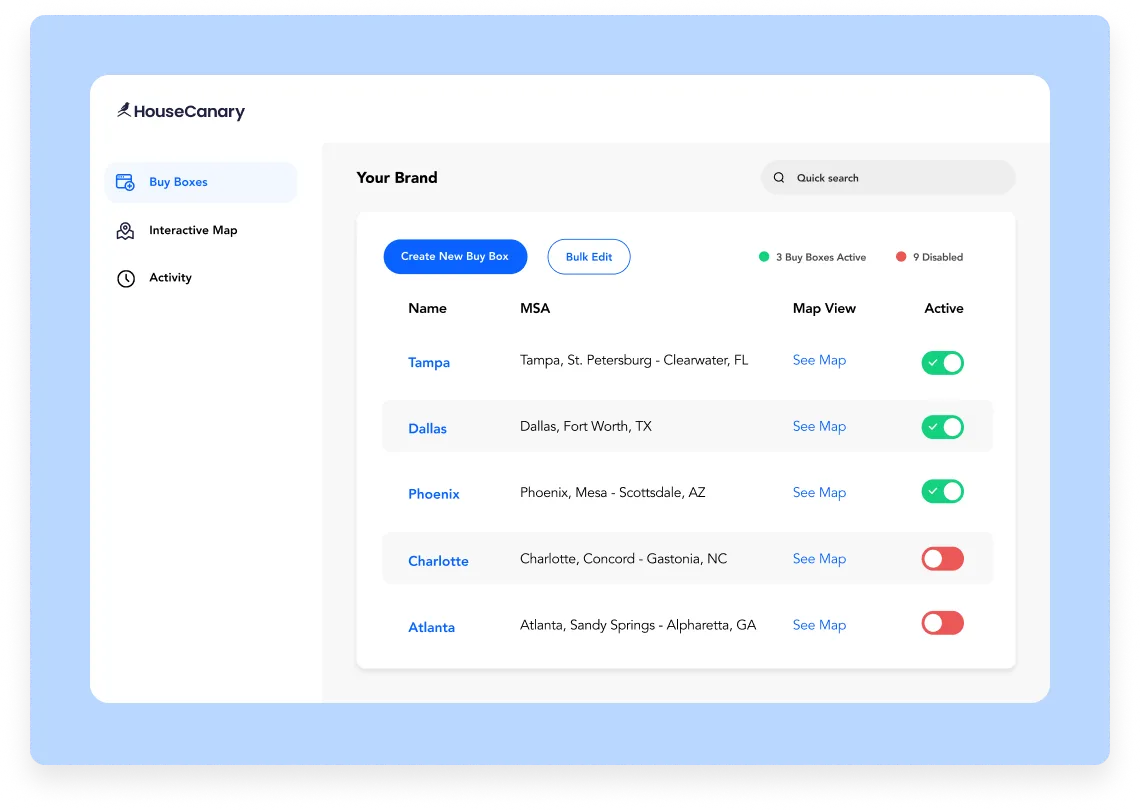Disable the Tampa buy box toggle
Viewport: 1140px width, 810px height.
pyautogui.click(x=942, y=362)
